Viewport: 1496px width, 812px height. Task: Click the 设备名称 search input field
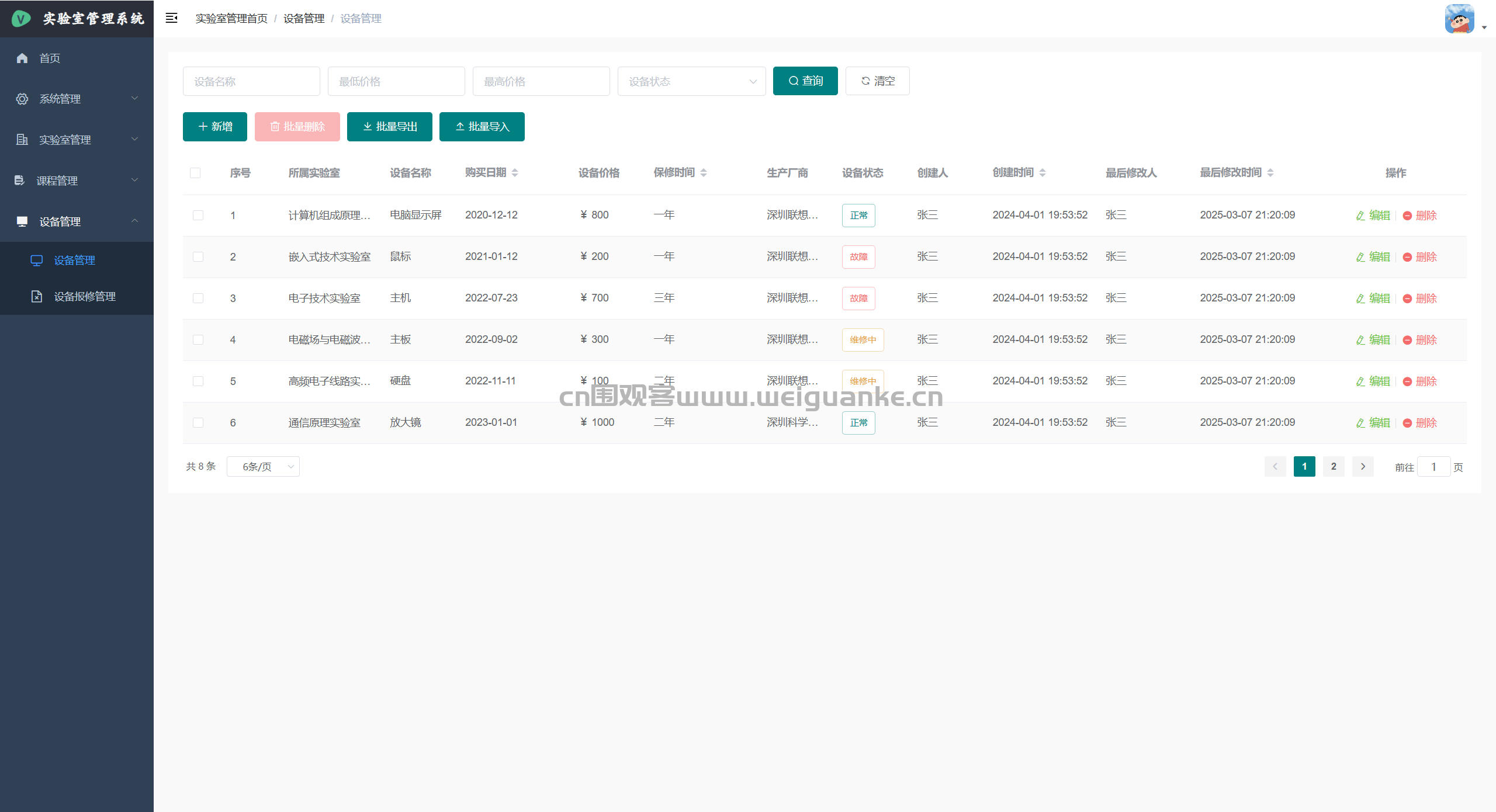pos(251,81)
